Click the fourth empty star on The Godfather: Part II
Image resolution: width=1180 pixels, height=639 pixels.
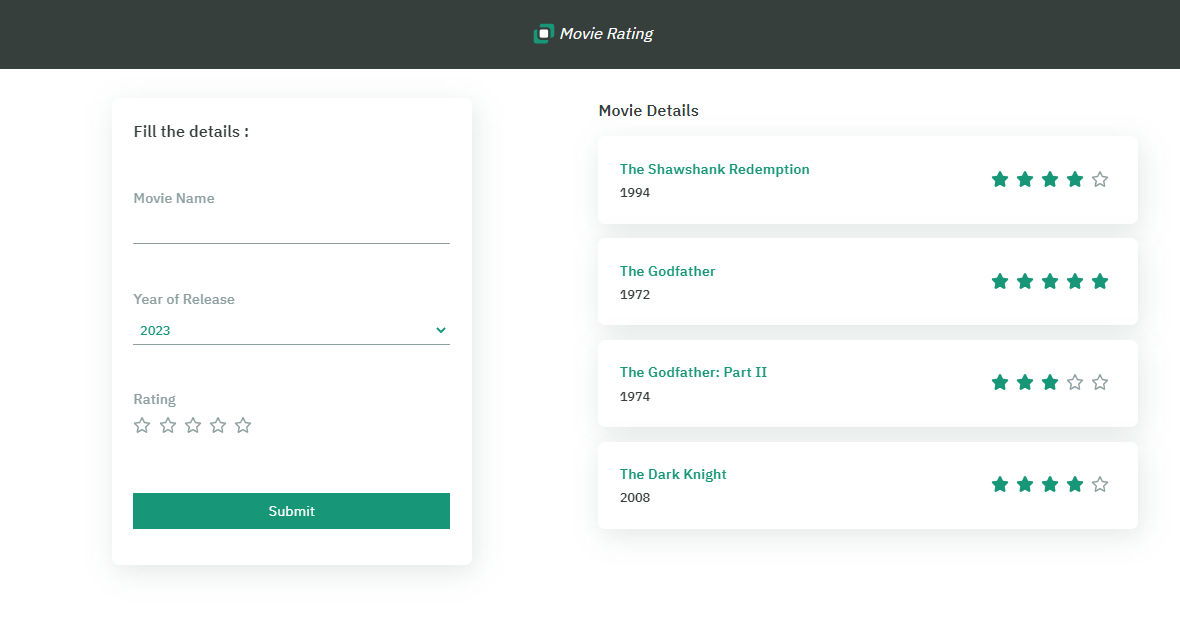pos(1075,382)
